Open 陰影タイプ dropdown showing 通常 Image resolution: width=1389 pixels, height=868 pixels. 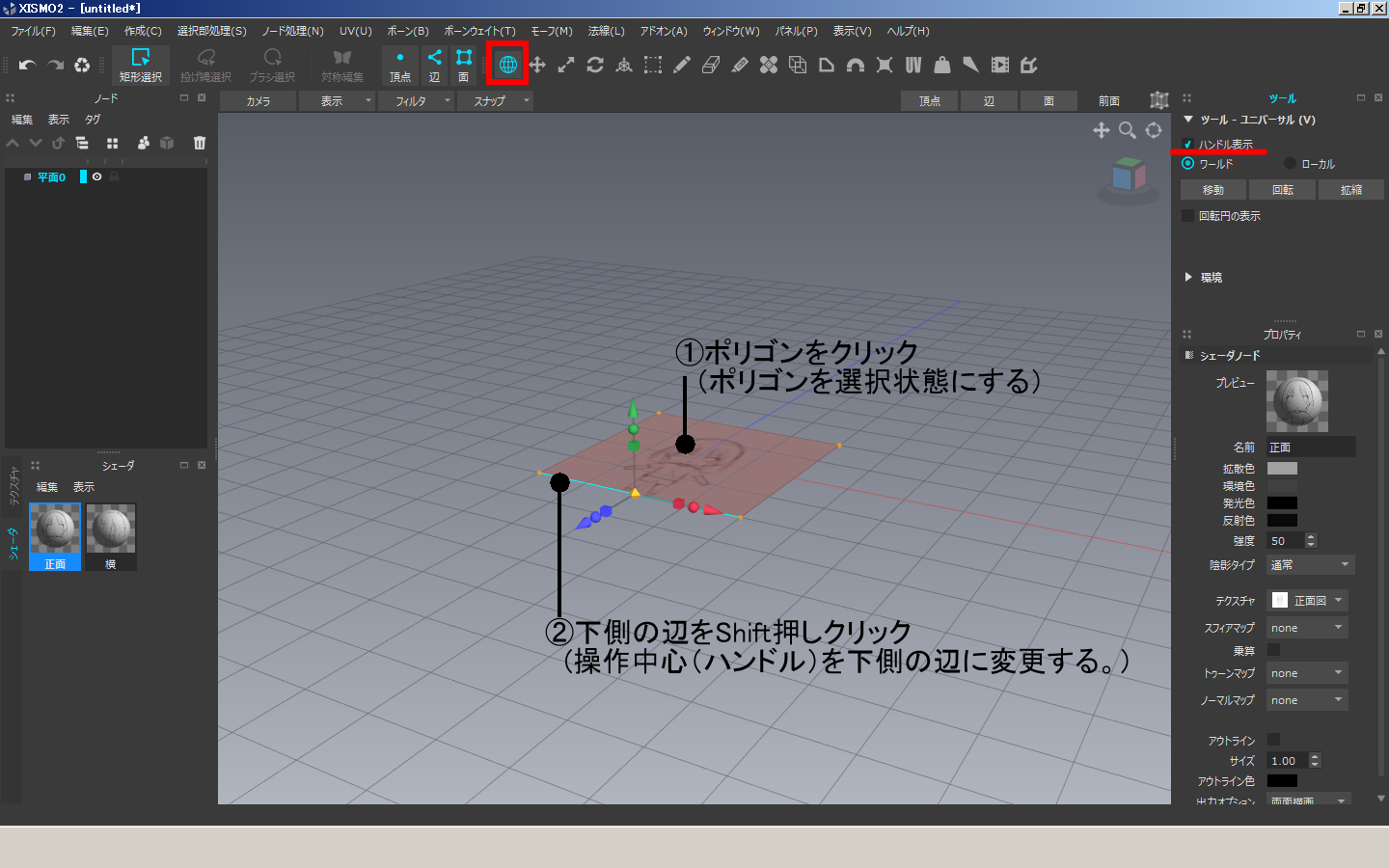point(1310,564)
